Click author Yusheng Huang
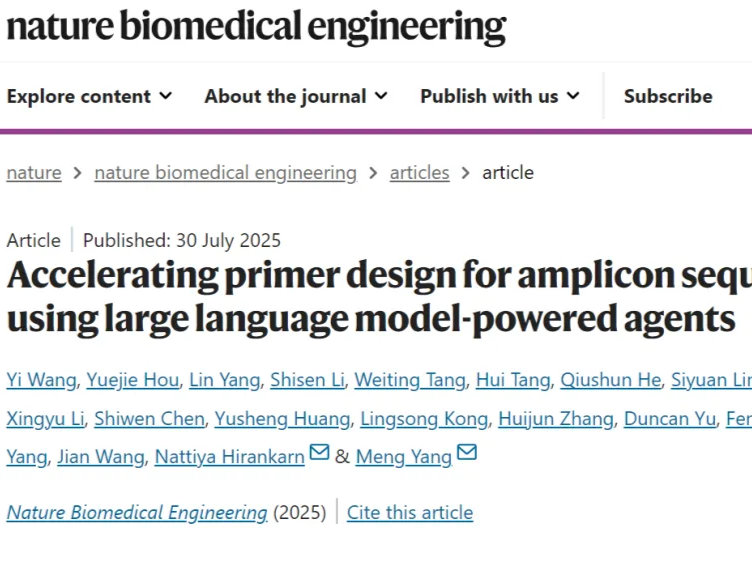This screenshot has width=752, height=565. tap(282, 419)
